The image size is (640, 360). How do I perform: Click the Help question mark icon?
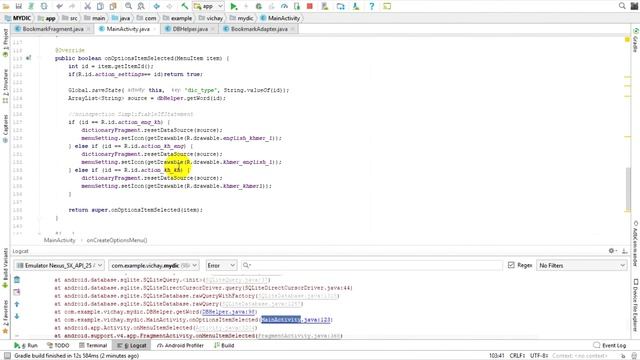click(371, 6)
